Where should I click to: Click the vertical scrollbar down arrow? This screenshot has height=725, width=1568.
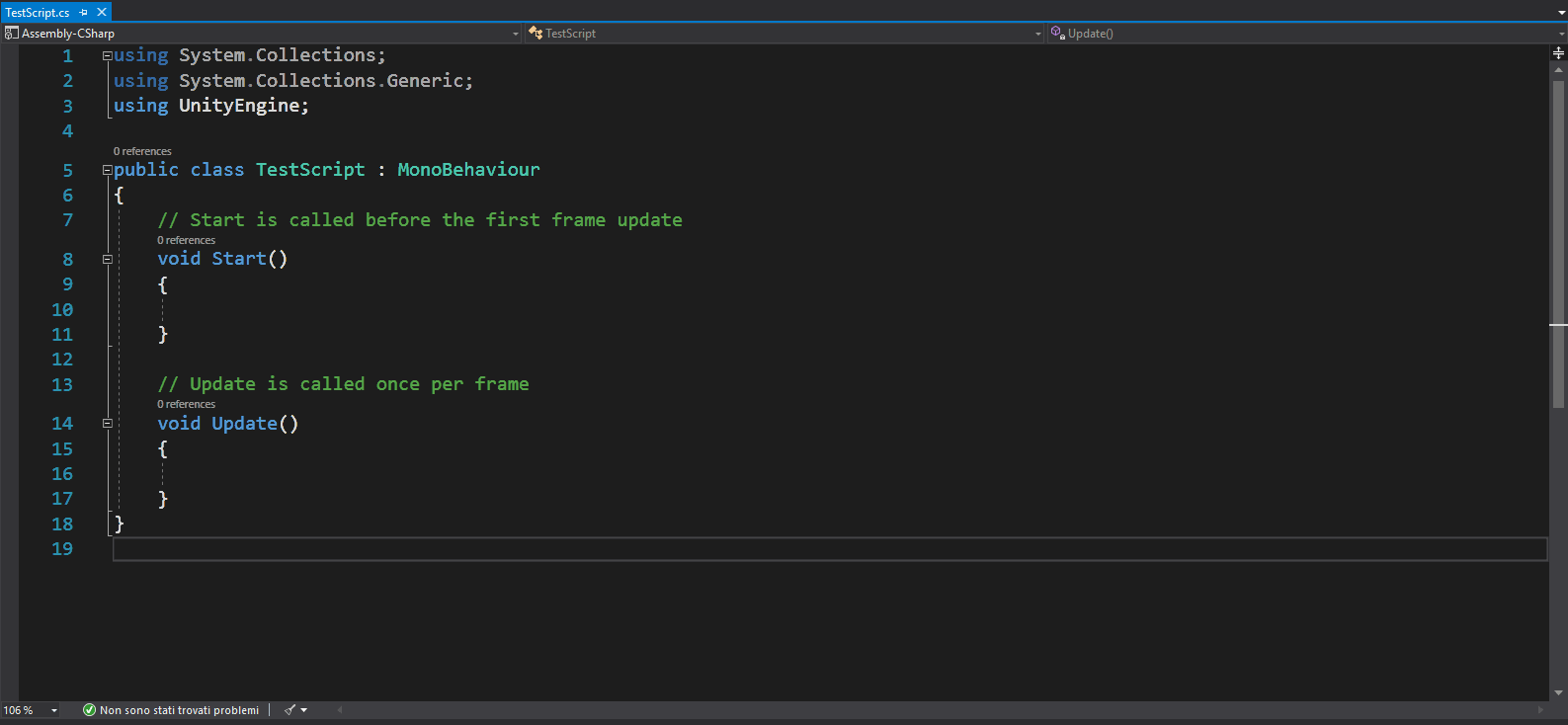(1558, 693)
